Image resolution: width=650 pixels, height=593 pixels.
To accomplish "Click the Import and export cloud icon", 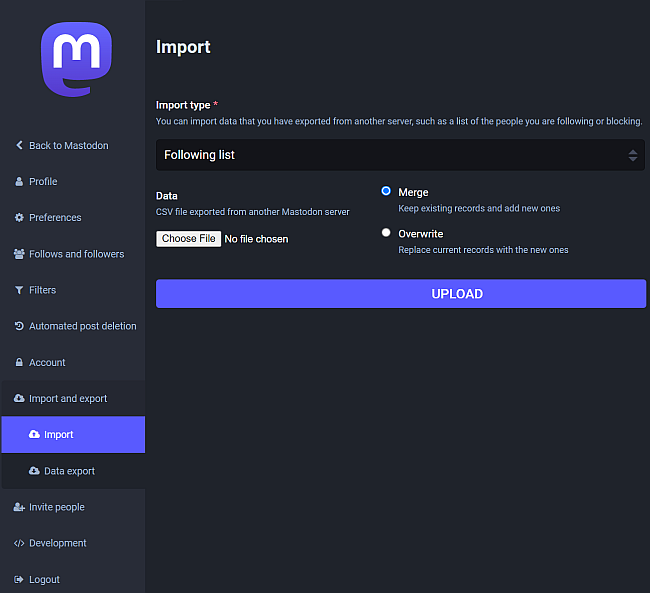I will [19, 399].
